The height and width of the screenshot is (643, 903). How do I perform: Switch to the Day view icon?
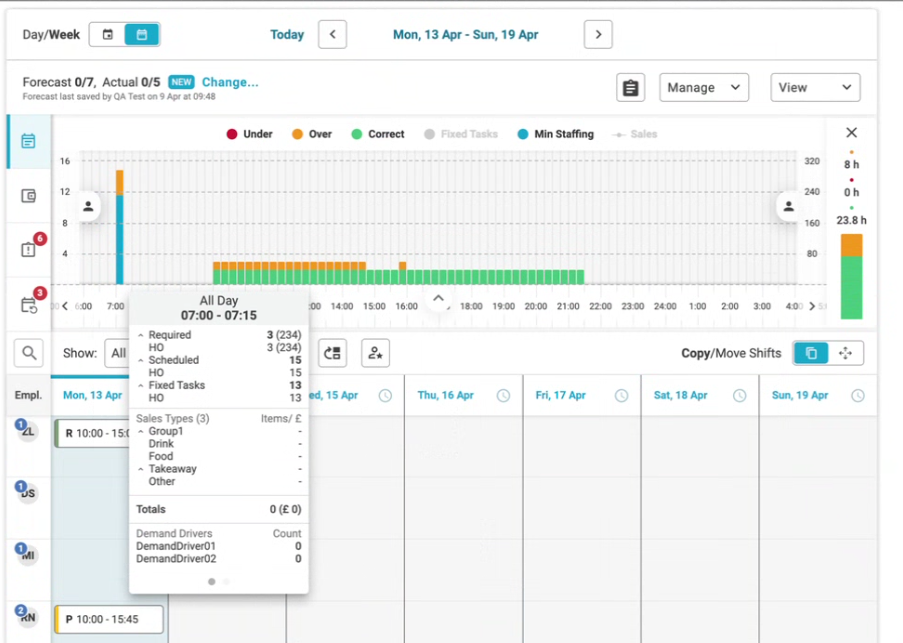(108, 35)
